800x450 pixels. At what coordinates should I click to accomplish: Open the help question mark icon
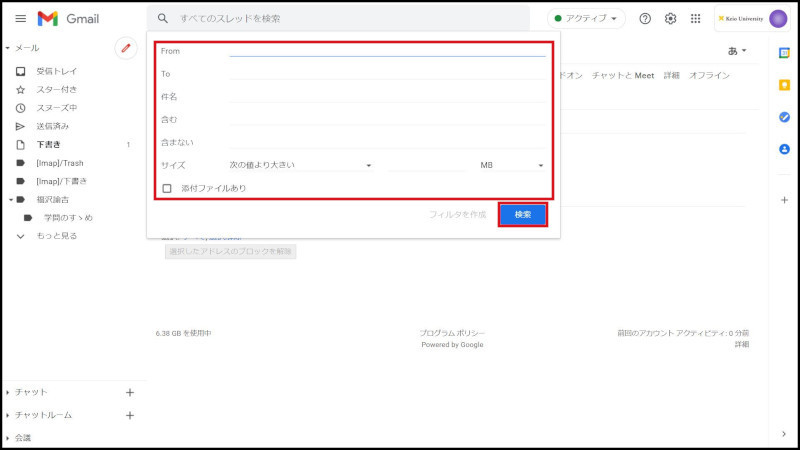pos(645,19)
